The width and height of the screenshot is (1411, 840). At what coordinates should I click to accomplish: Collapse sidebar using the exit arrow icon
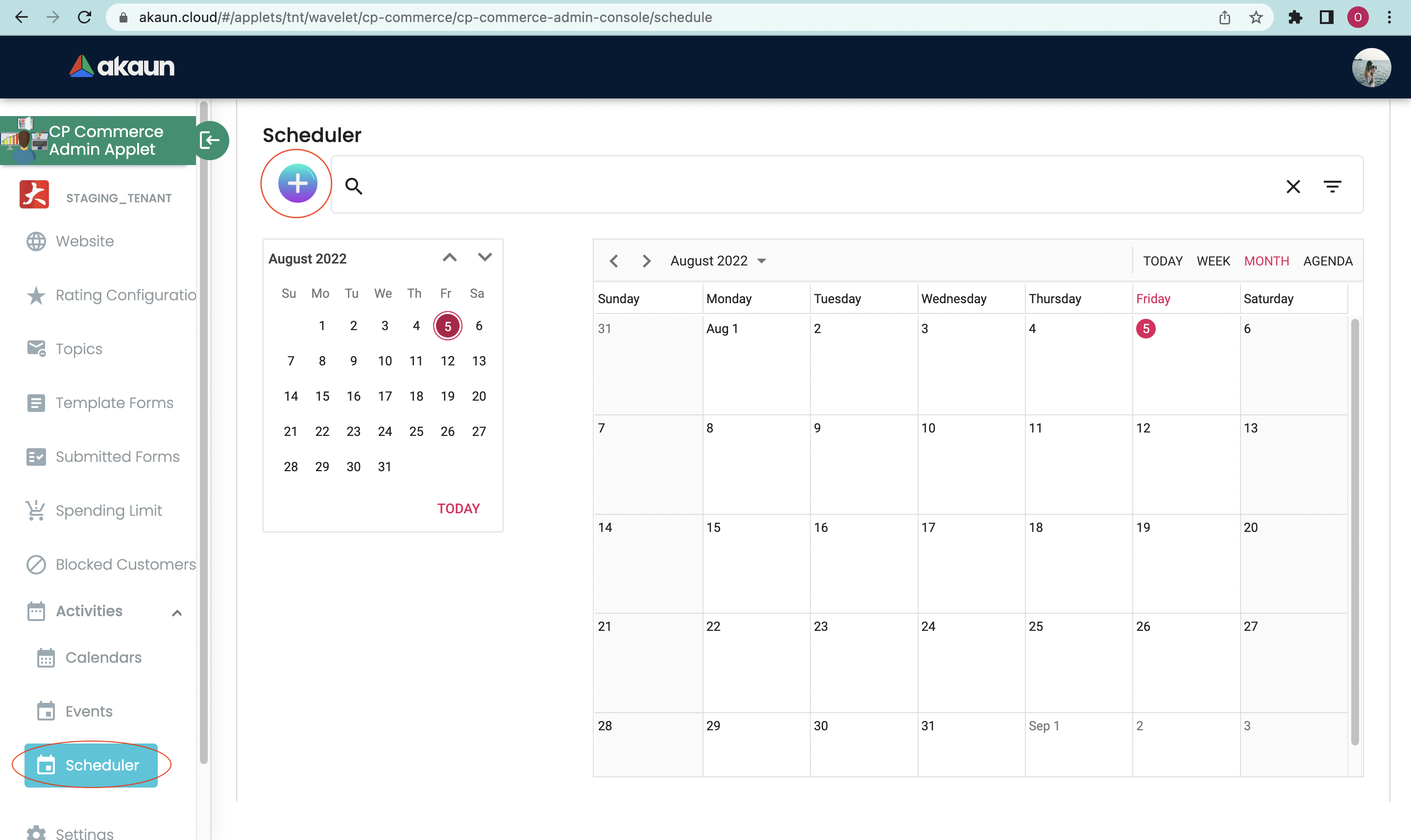coord(210,140)
